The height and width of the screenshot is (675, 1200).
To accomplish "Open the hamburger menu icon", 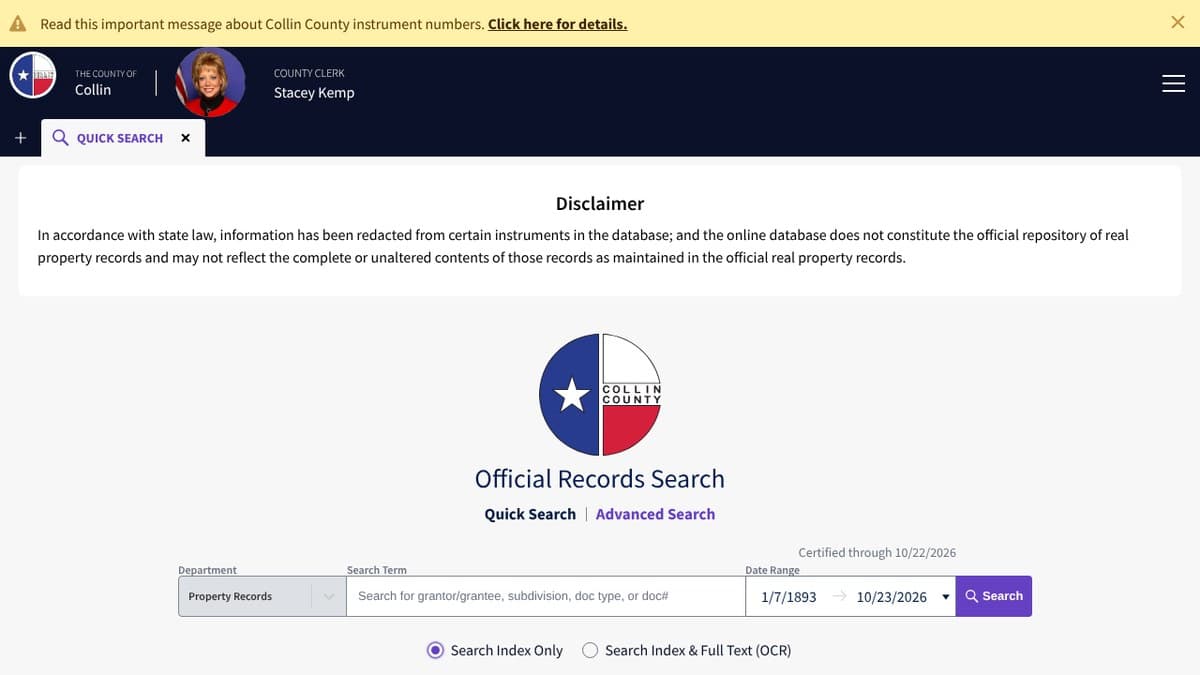I will [1173, 83].
